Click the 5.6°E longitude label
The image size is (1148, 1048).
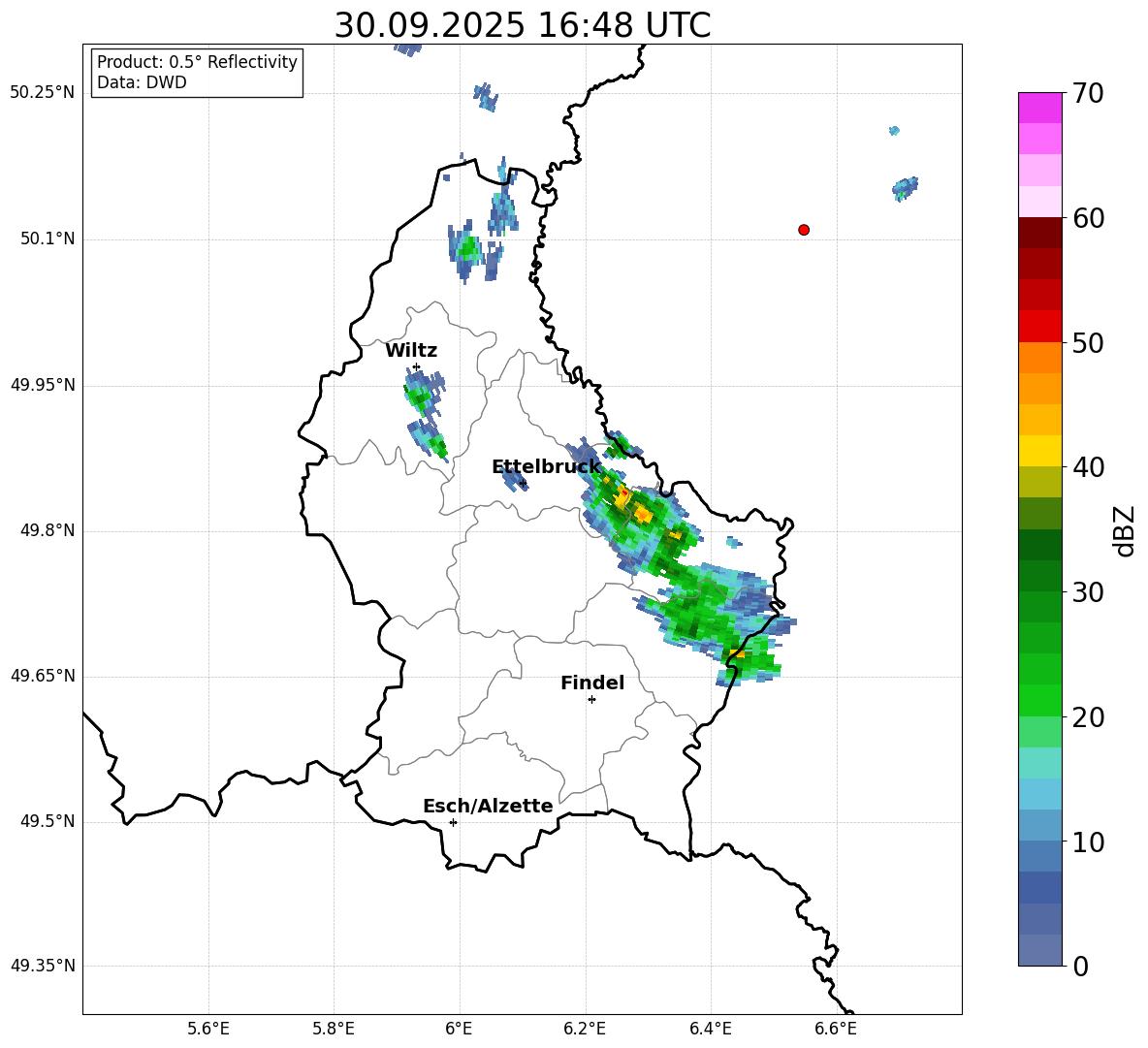(207, 1029)
